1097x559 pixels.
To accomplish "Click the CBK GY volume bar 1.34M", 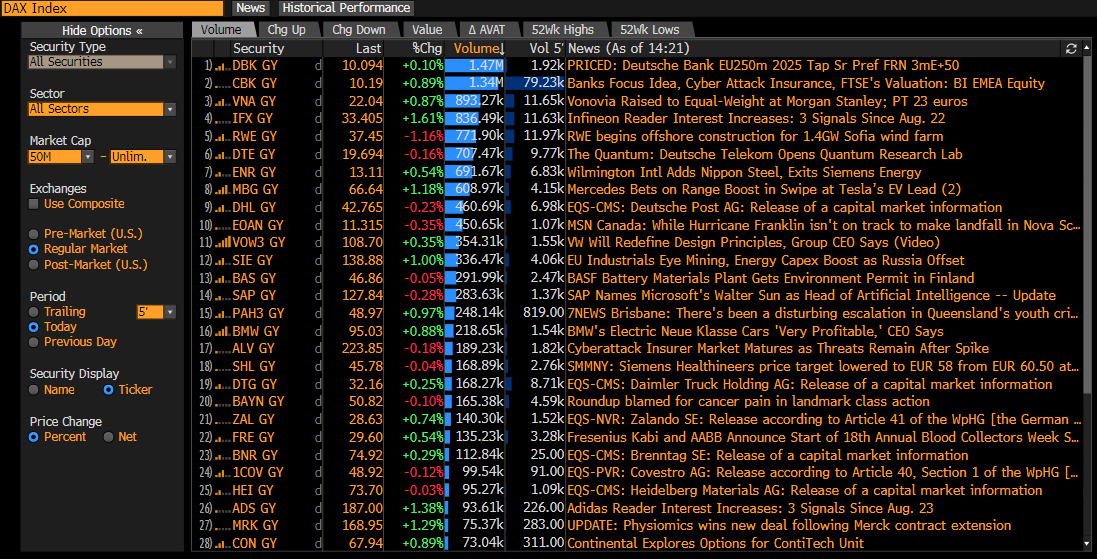I will click(x=474, y=83).
